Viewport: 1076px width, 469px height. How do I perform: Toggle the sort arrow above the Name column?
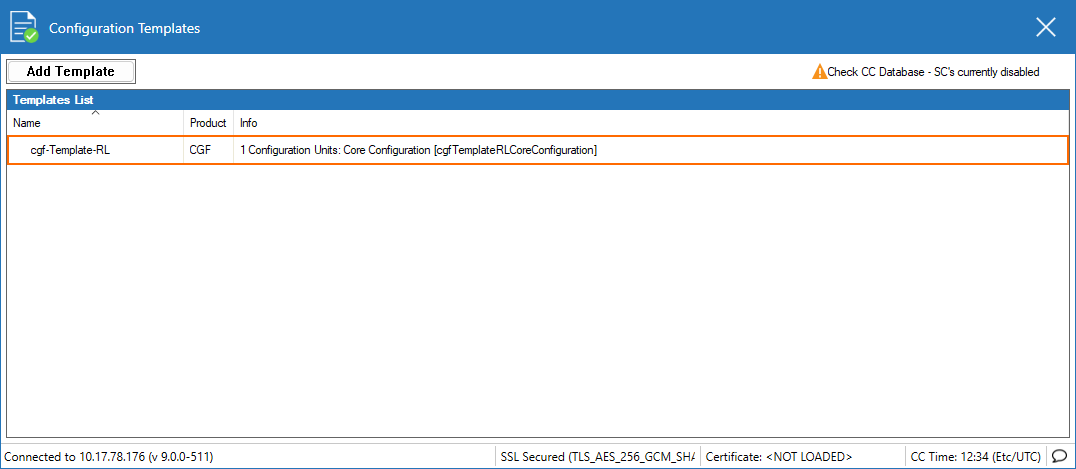(x=96, y=113)
